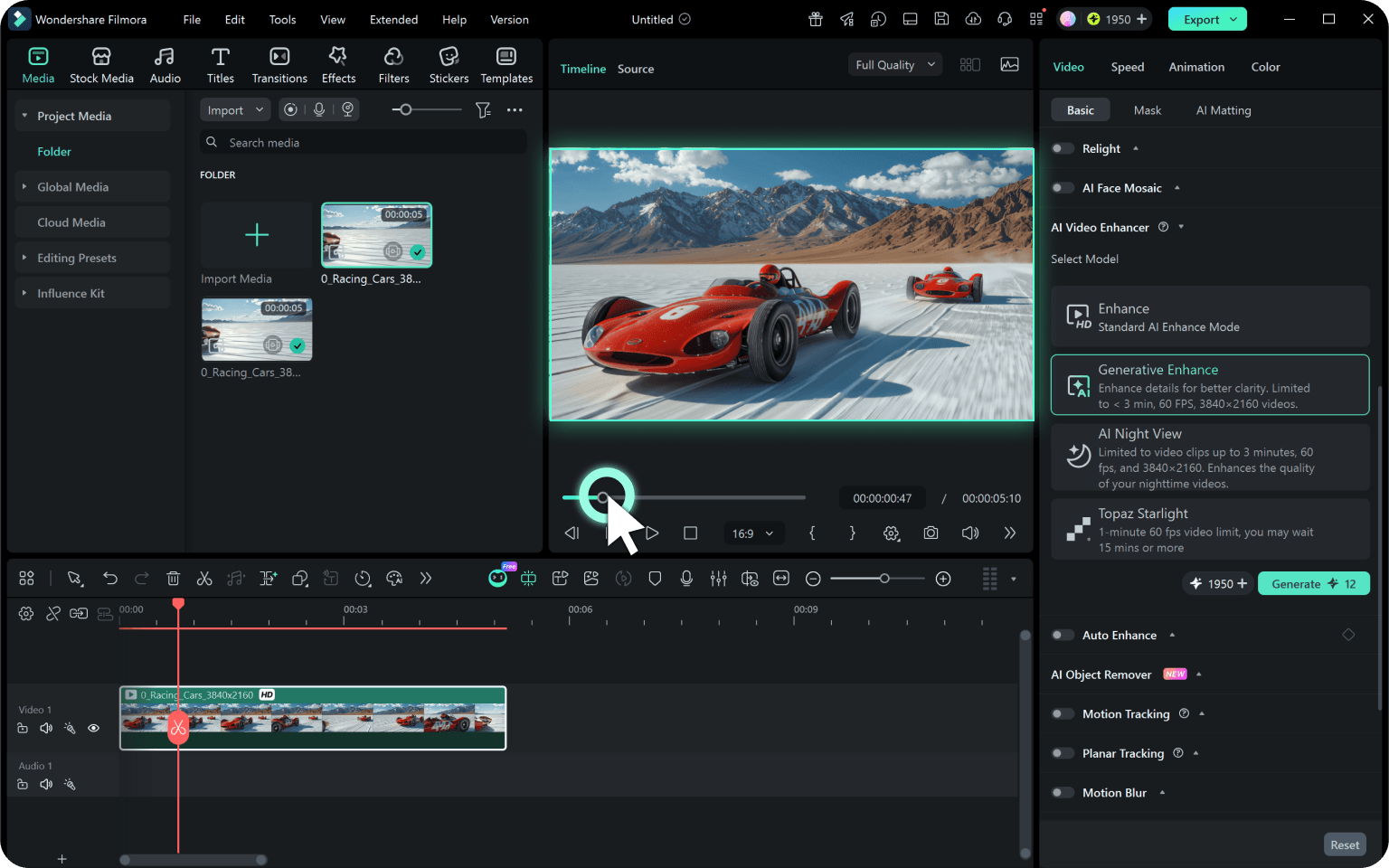Open the Full Quality dropdown
Viewport: 1389px width, 868px height.
[895, 65]
